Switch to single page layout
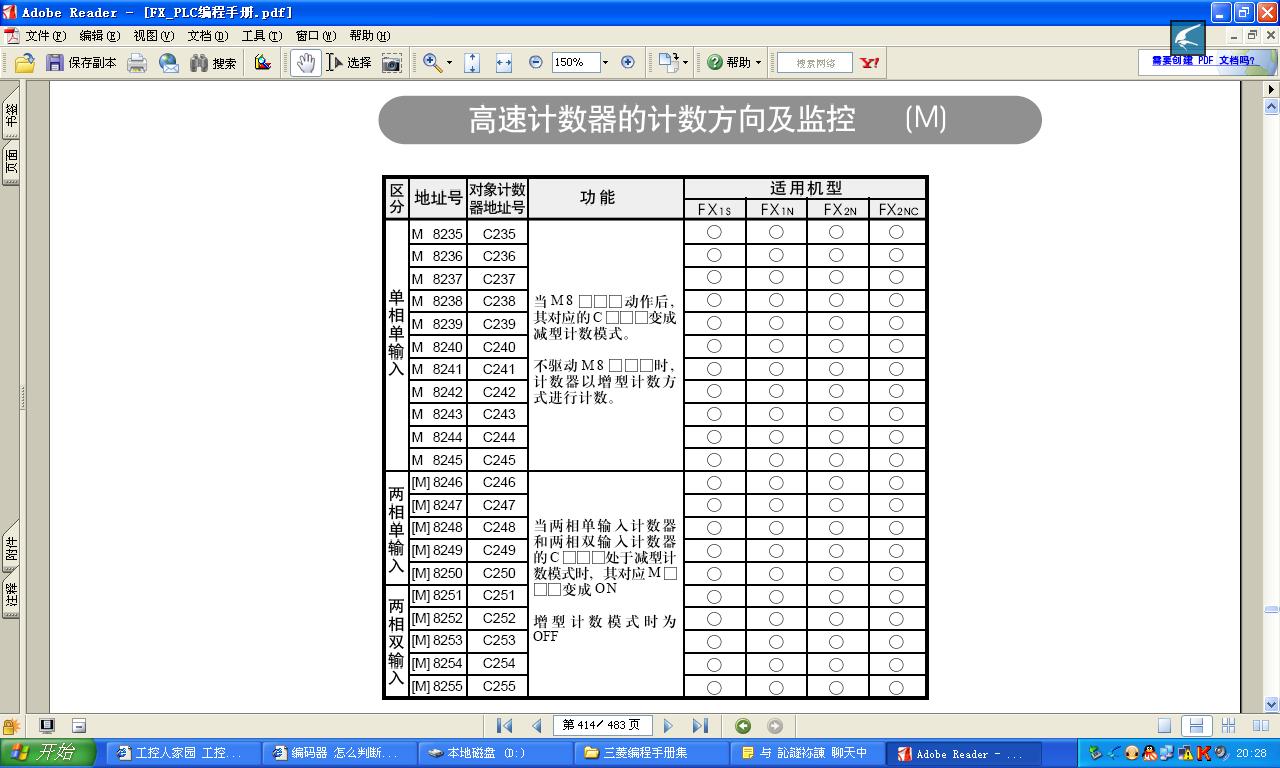1280x768 pixels. pyautogui.click(x=1164, y=726)
